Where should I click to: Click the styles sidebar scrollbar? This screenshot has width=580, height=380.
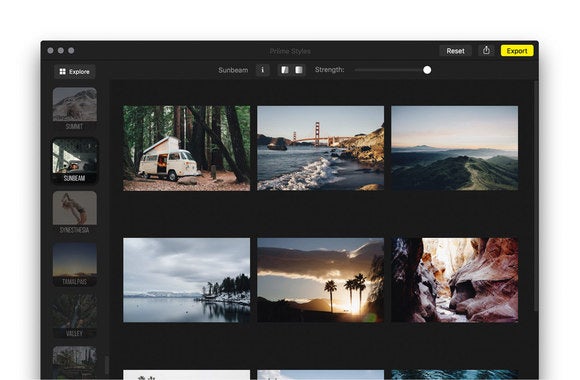[x=107, y=365]
